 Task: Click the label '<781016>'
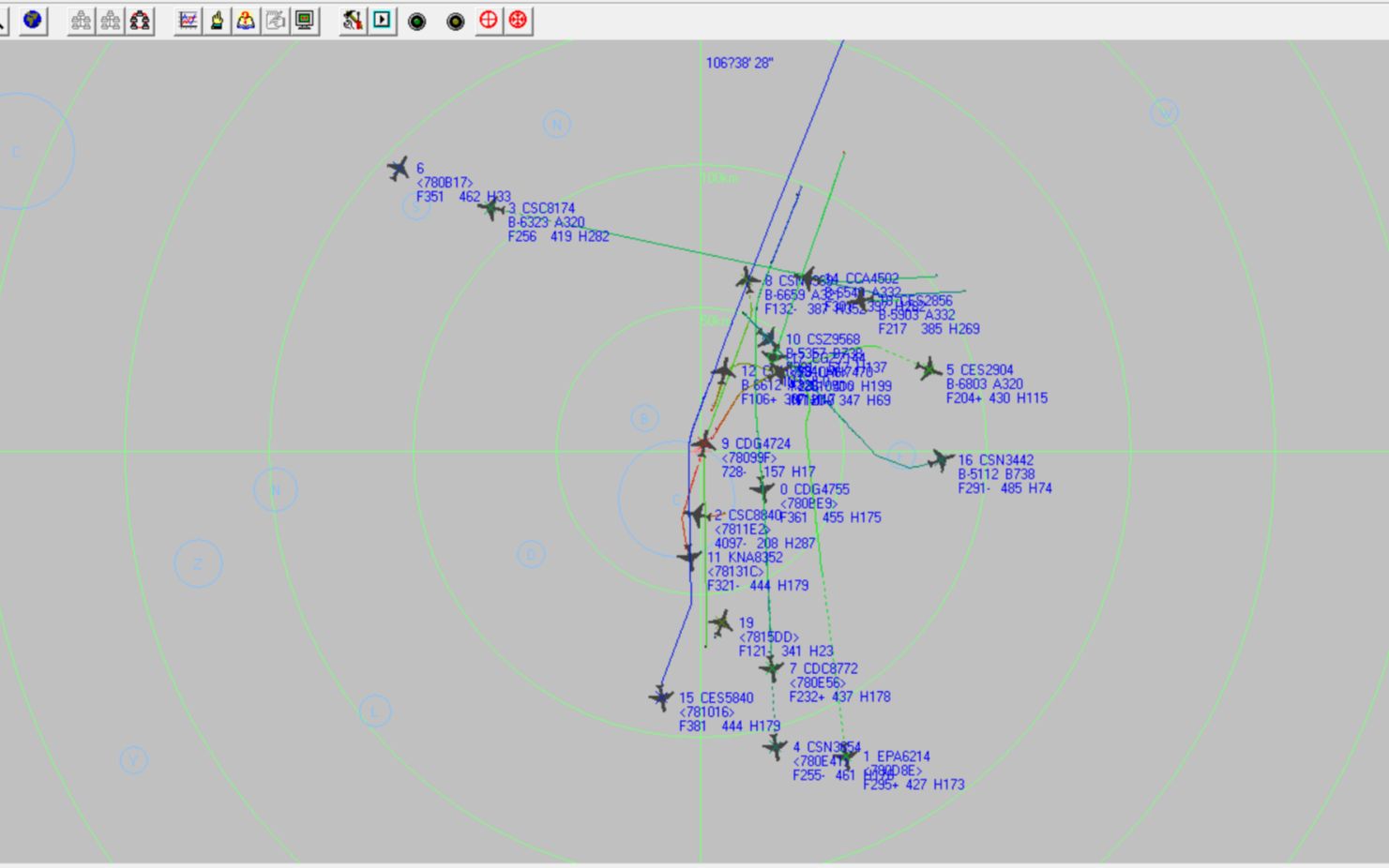pos(707,712)
